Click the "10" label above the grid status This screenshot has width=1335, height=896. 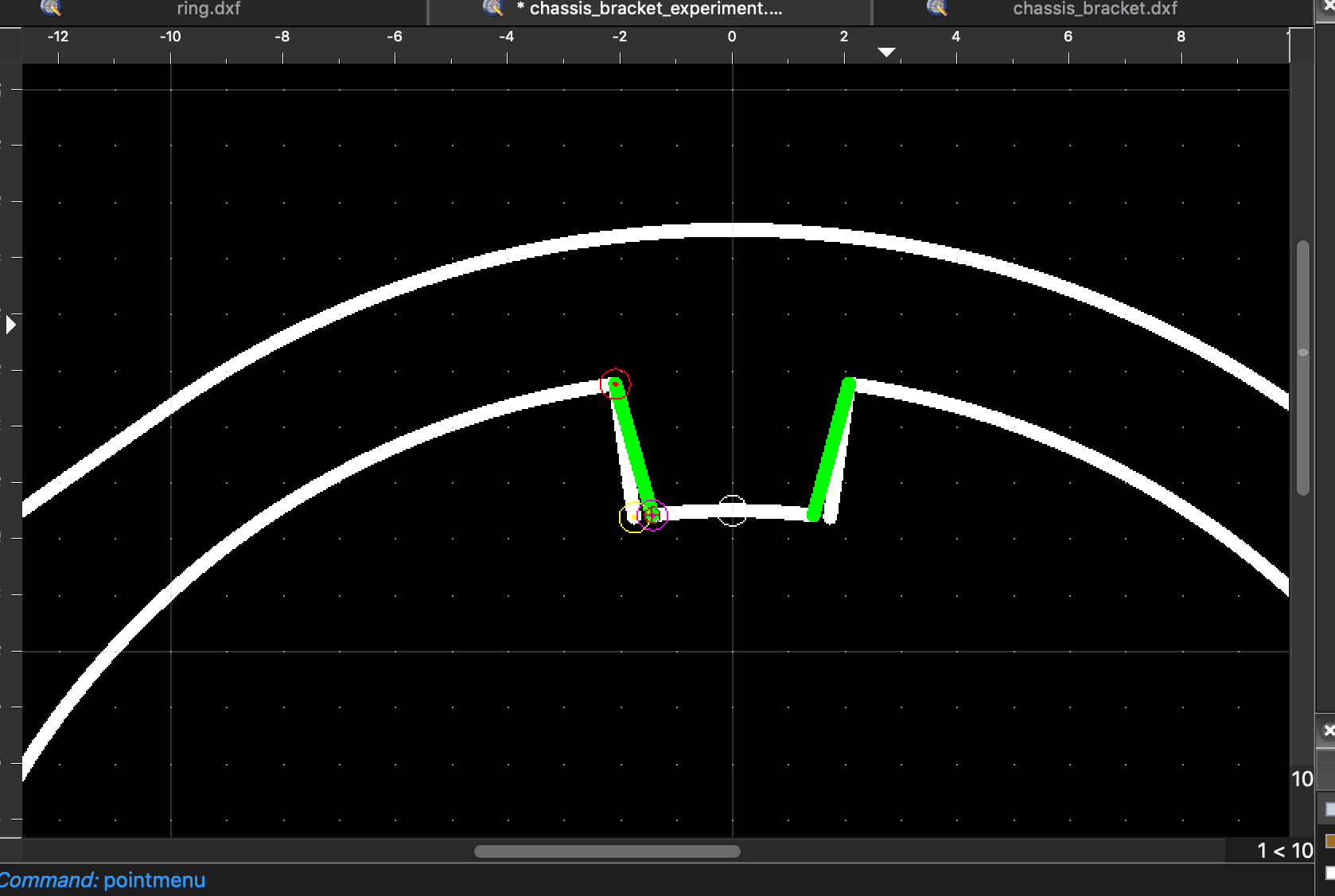click(1302, 779)
